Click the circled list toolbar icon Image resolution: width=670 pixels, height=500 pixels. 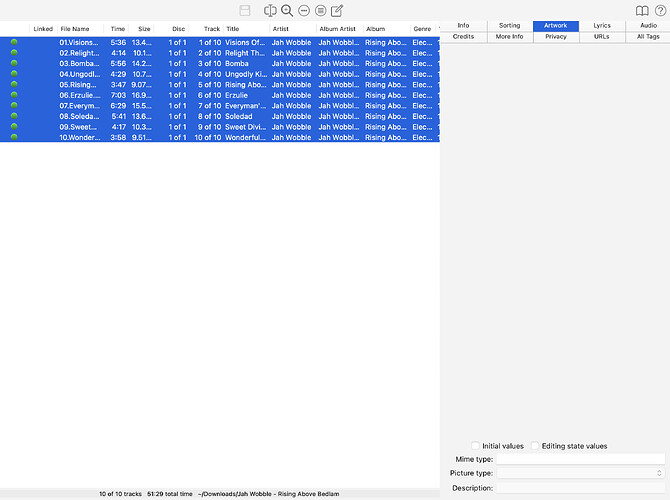[320, 10]
